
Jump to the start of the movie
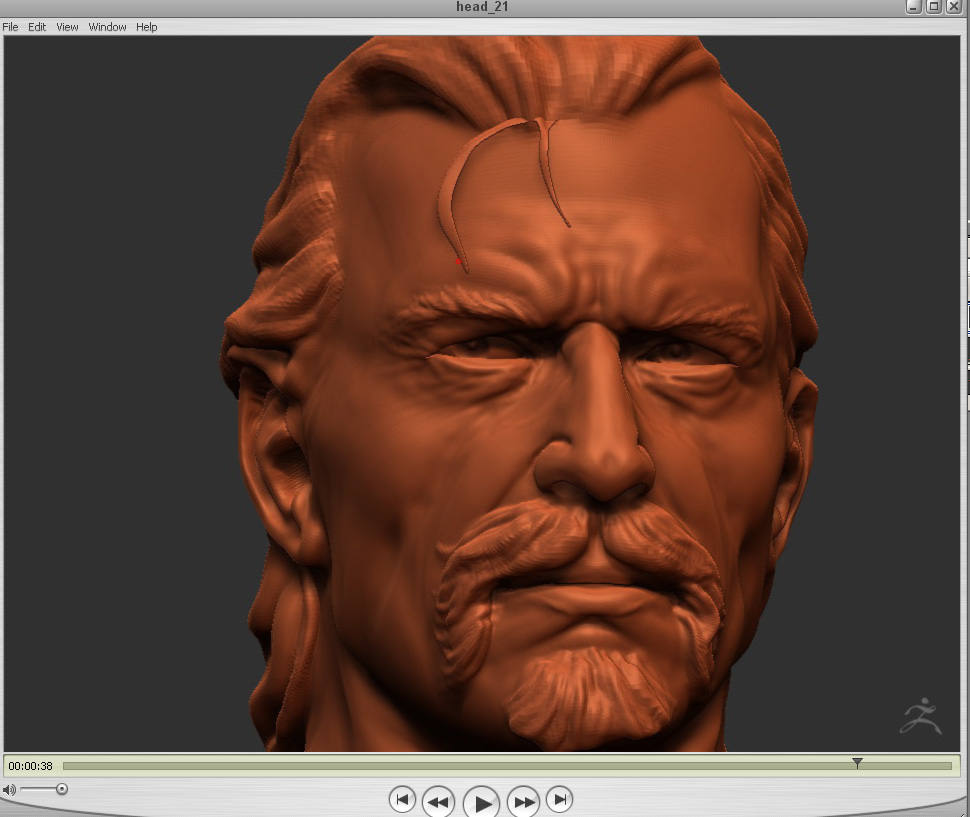pyautogui.click(x=401, y=800)
